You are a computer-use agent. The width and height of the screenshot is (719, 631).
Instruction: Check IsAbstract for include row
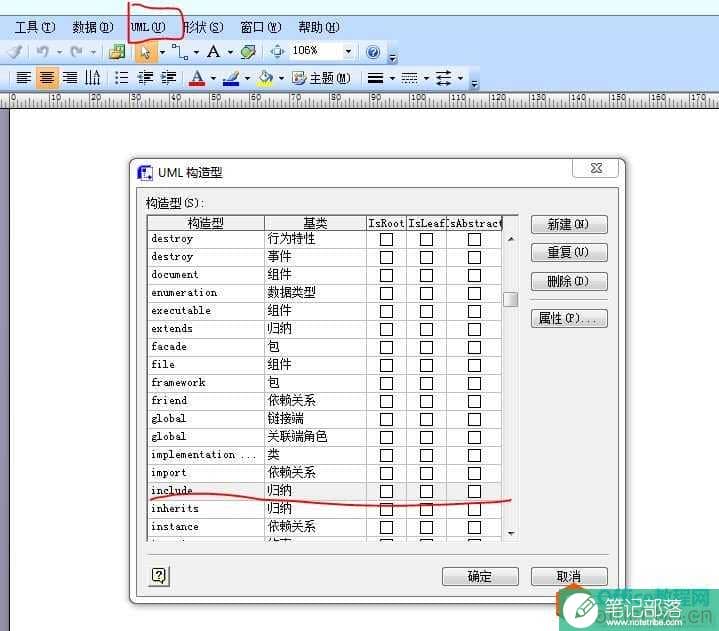pyautogui.click(x=474, y=491)
